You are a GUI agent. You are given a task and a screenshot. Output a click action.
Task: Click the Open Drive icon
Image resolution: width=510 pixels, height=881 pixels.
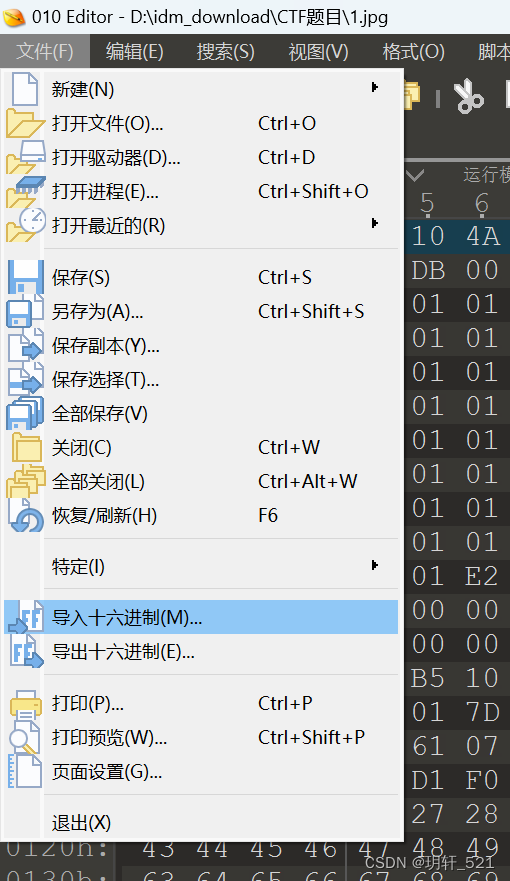pyautogui.click(x=25, y=157)
